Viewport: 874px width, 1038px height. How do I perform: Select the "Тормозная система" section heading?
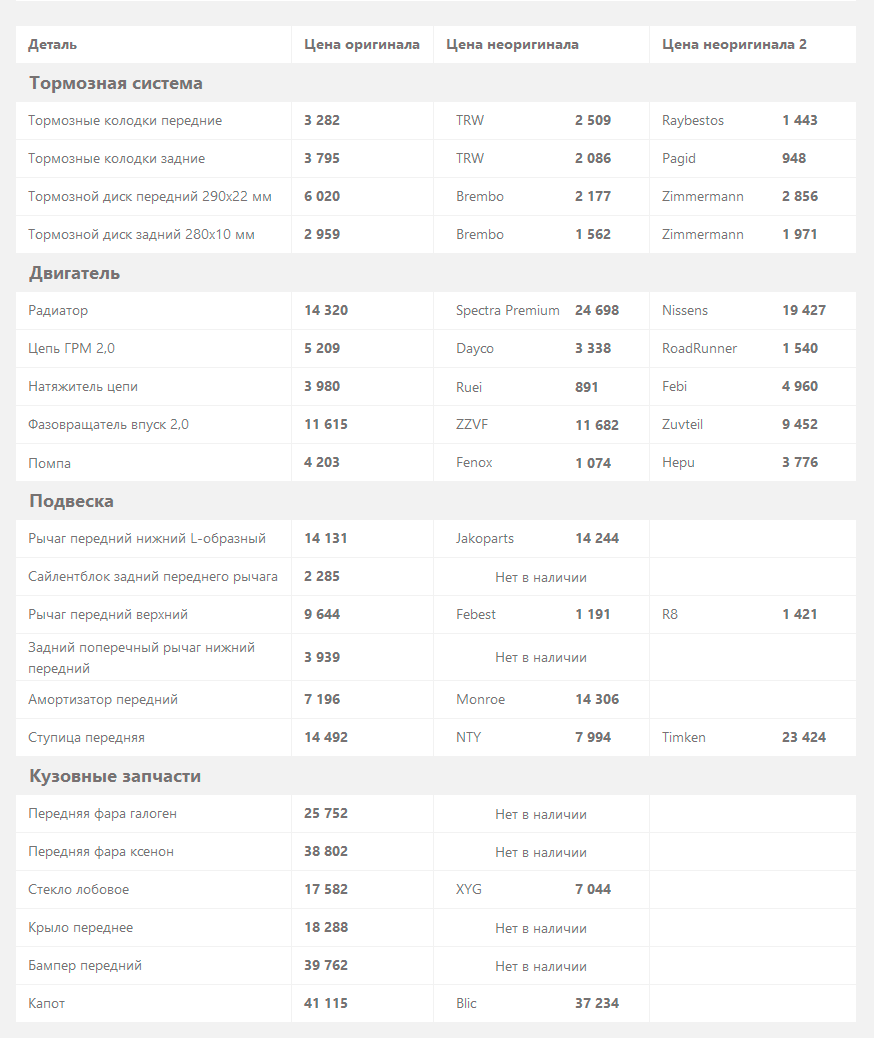(116, 83)
